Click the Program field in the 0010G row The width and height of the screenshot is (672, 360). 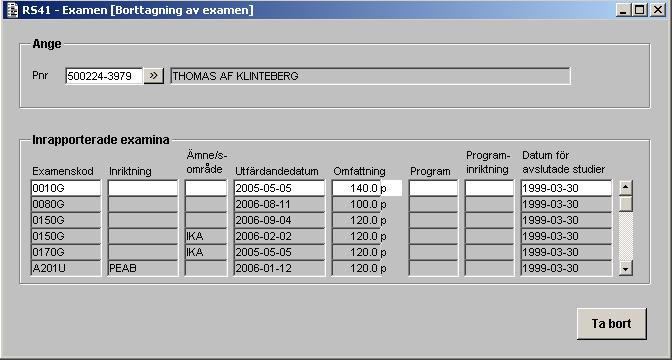click(433, 188)
